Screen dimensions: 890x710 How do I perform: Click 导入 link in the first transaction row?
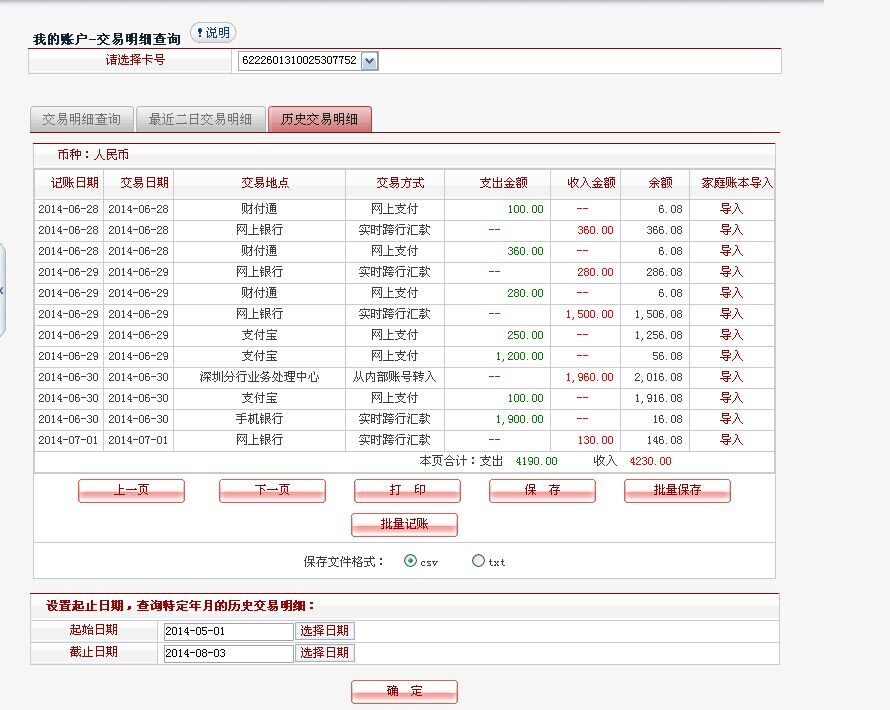coord(731,209)
